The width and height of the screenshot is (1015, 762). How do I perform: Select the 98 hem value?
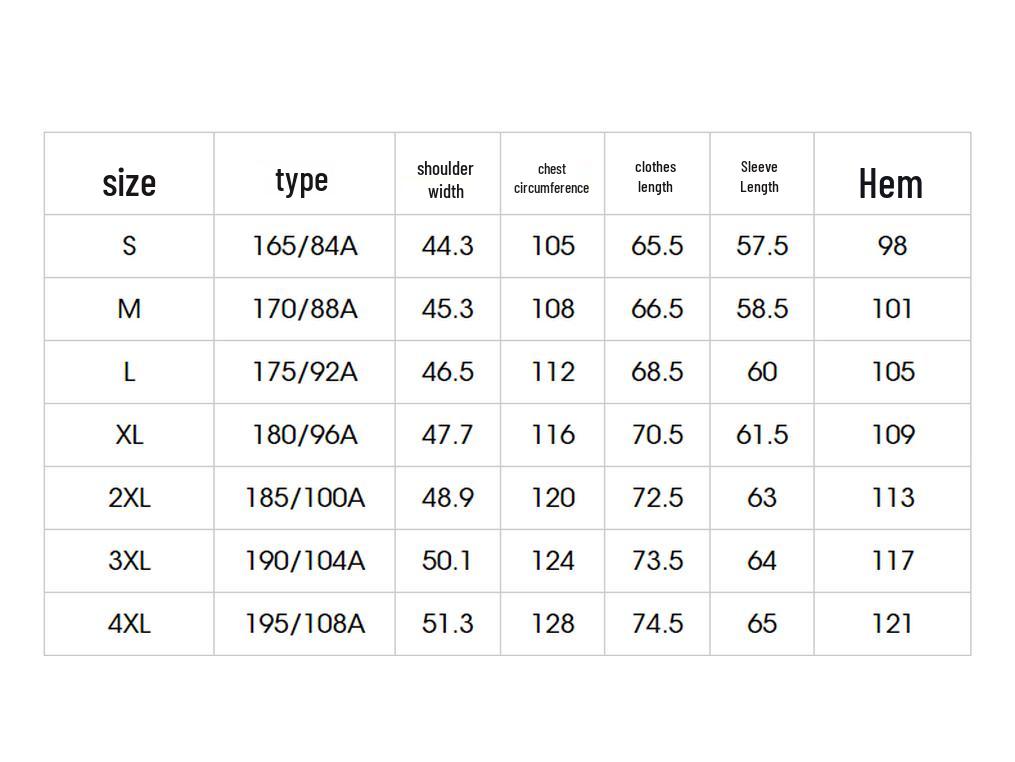(892, 246)
